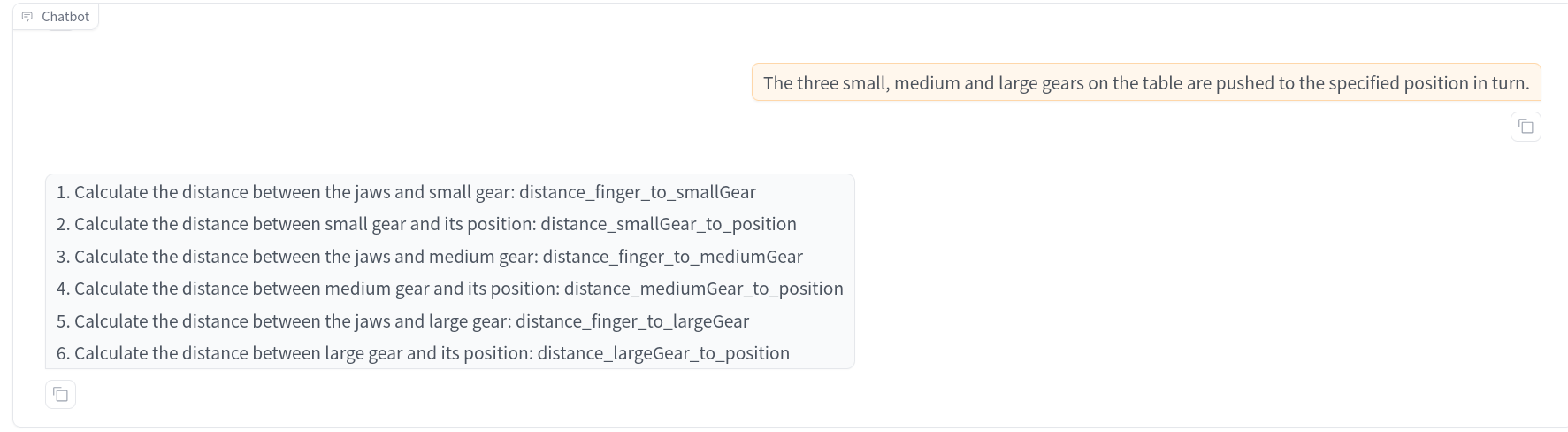Click the distance_finger_to_largeGear variable name

pos(631,321)
